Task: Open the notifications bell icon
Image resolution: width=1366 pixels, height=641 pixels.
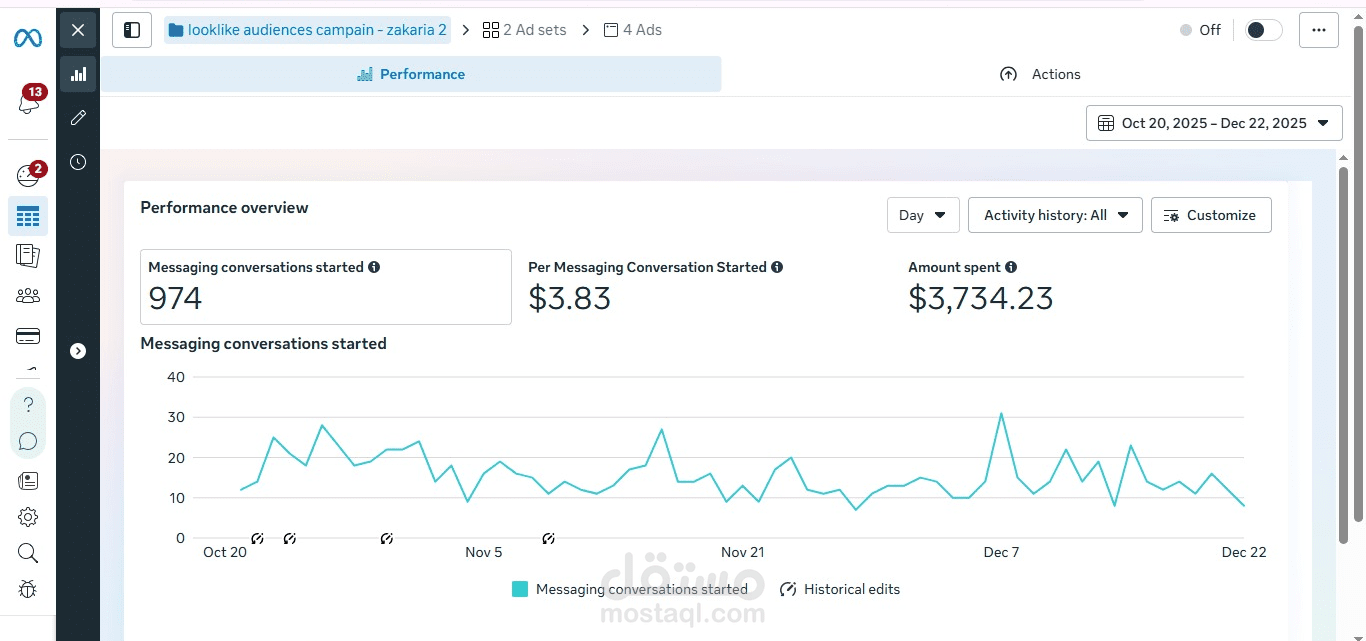Action: (x=28, y=102)
